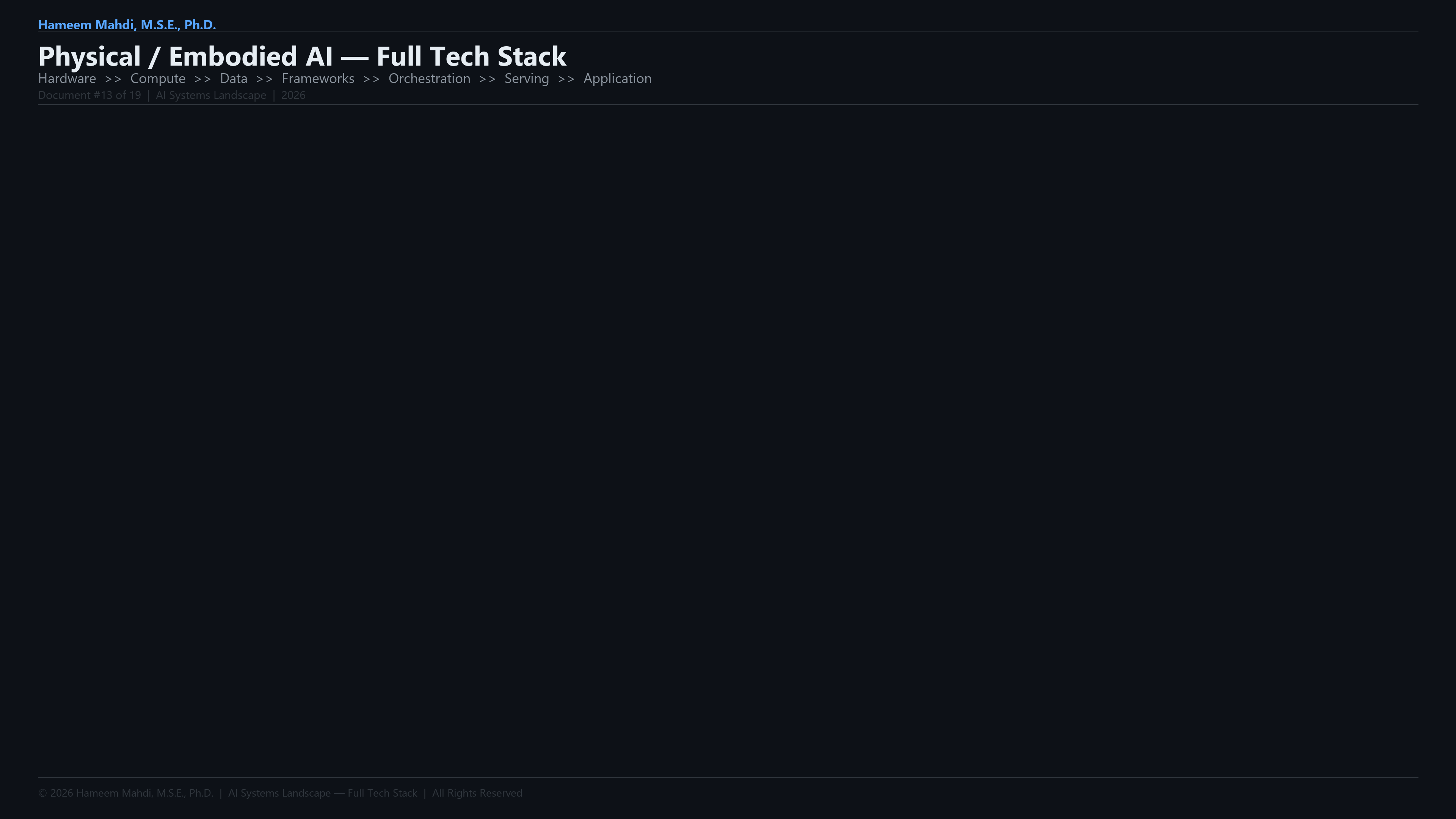The image size is (1456, 819).
Task: Click Data in the stack breadcrumb
Action: coord(234,78)
